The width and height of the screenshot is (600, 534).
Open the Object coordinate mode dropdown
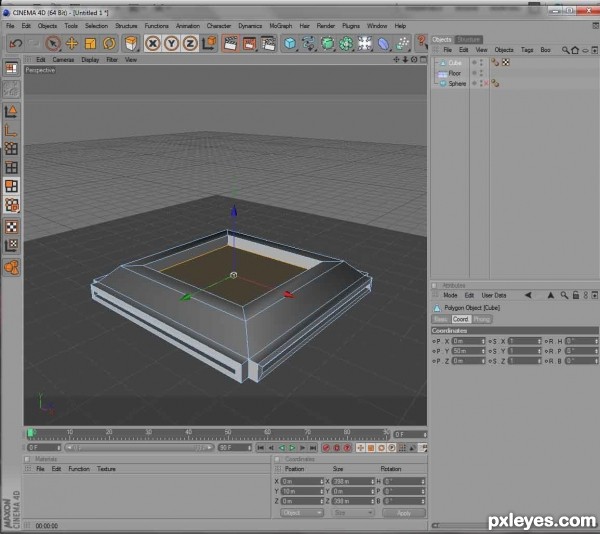[302, 513]
